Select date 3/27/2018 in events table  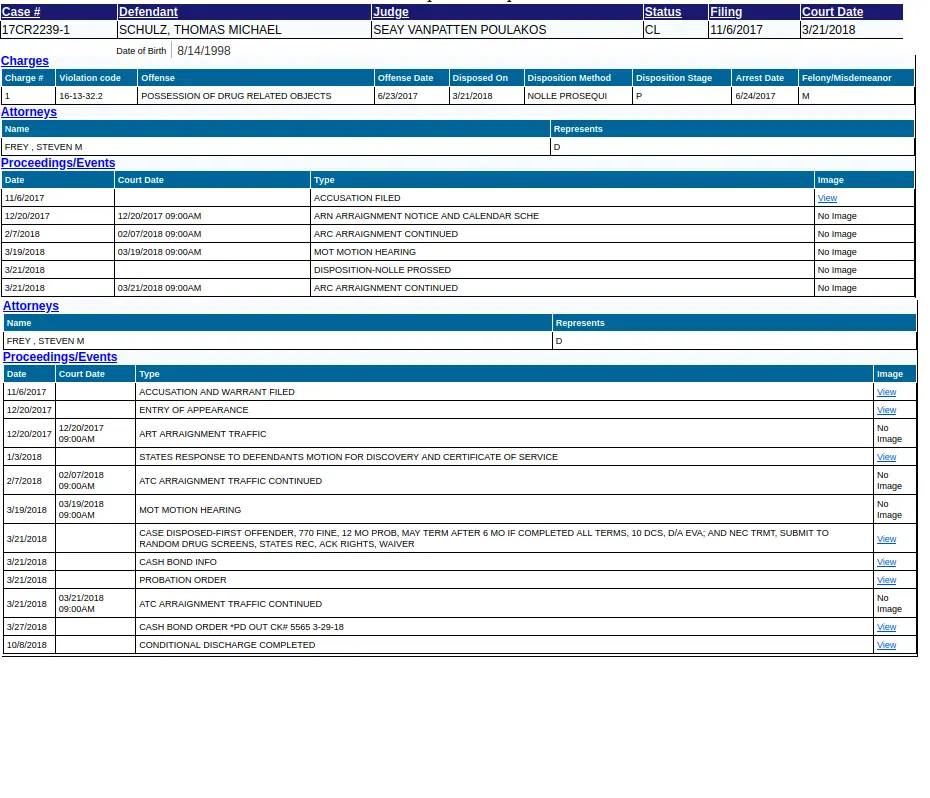click(27, 627)
